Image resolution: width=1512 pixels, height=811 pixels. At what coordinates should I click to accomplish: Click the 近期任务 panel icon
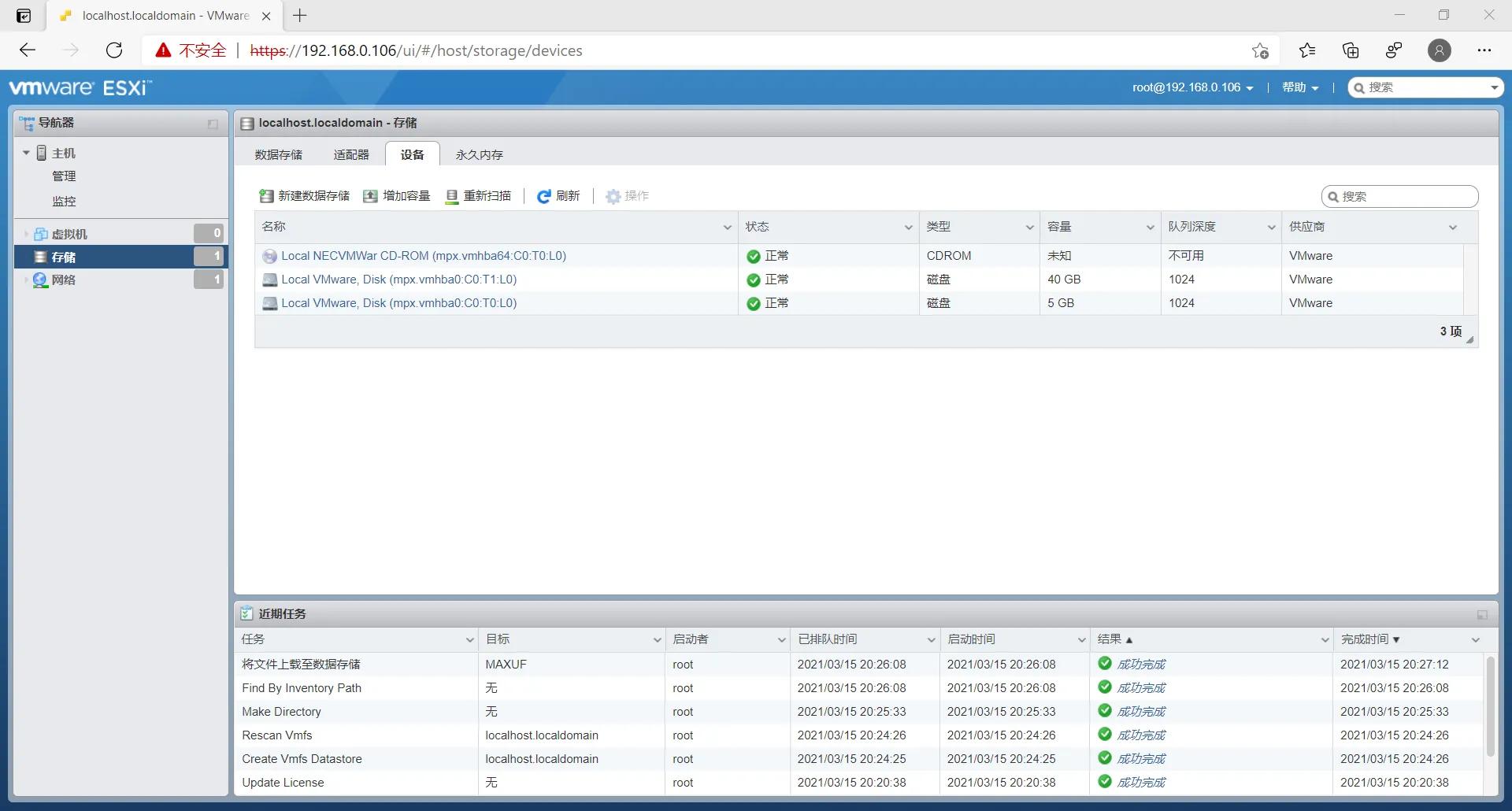pyautogui.click(x=248, y=614)
